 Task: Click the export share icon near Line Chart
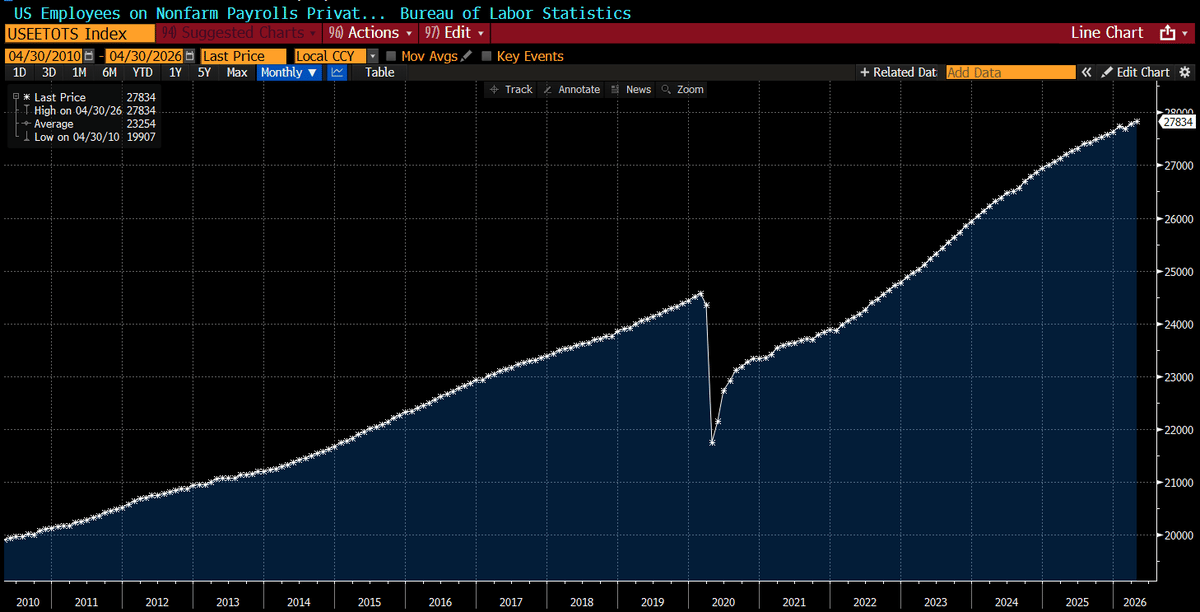(1167, 33)
